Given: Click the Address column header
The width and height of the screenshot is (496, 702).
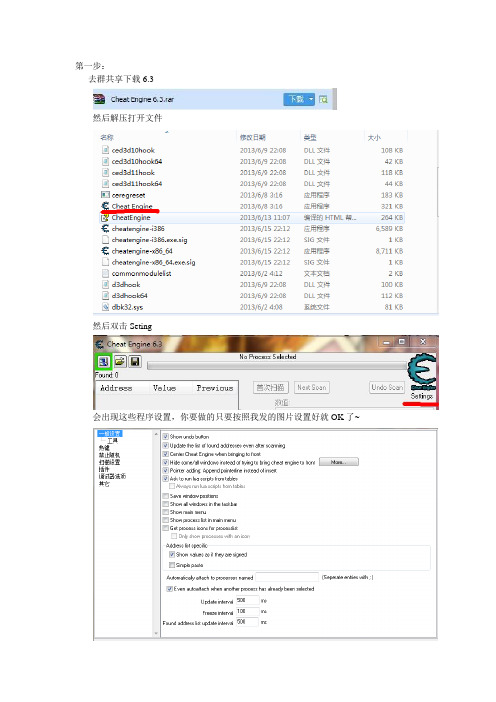Looking at the screenshot, I should tap(116, 388).
